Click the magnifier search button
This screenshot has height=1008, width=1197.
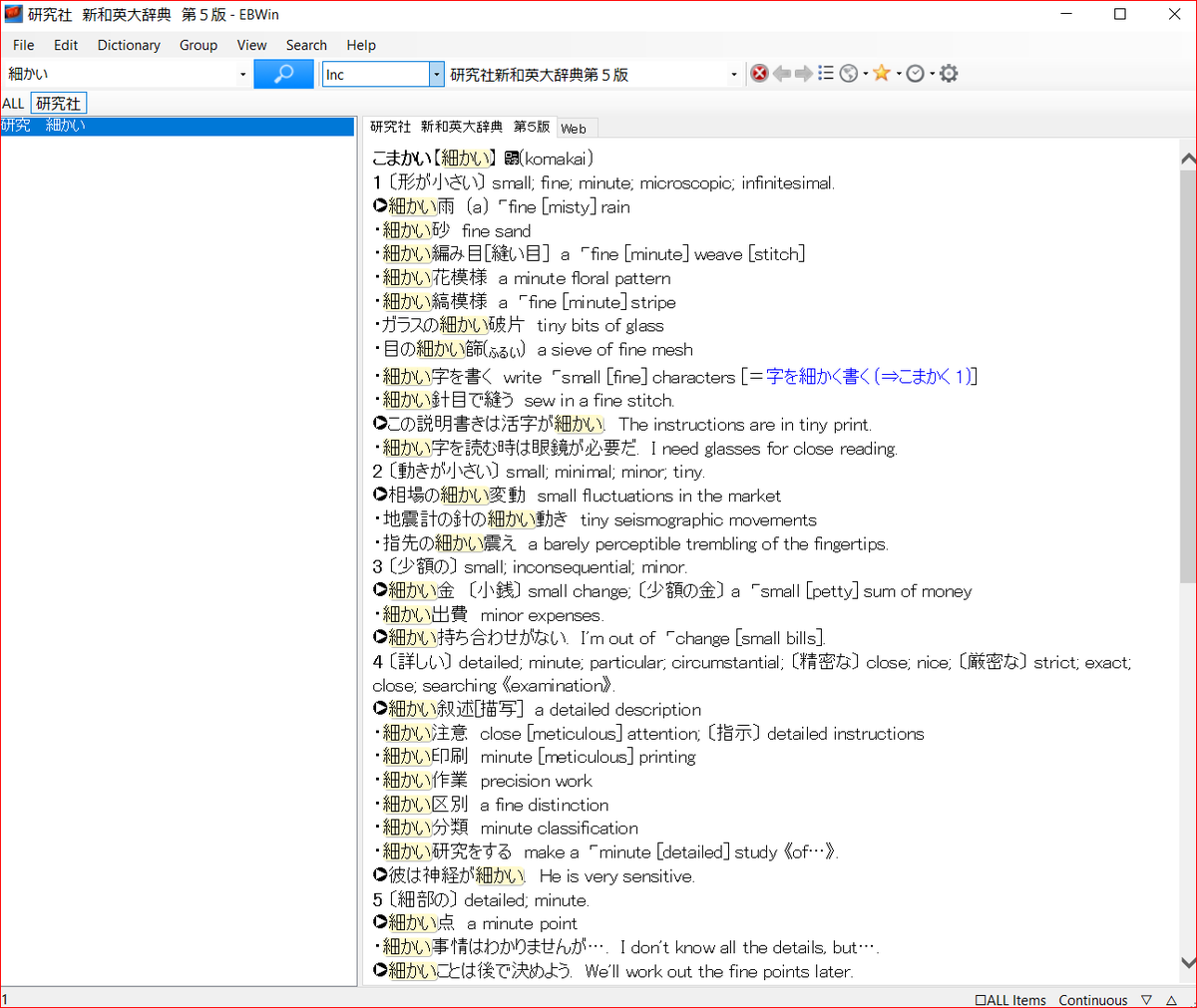pyautogui.click(x=283, y=74)
